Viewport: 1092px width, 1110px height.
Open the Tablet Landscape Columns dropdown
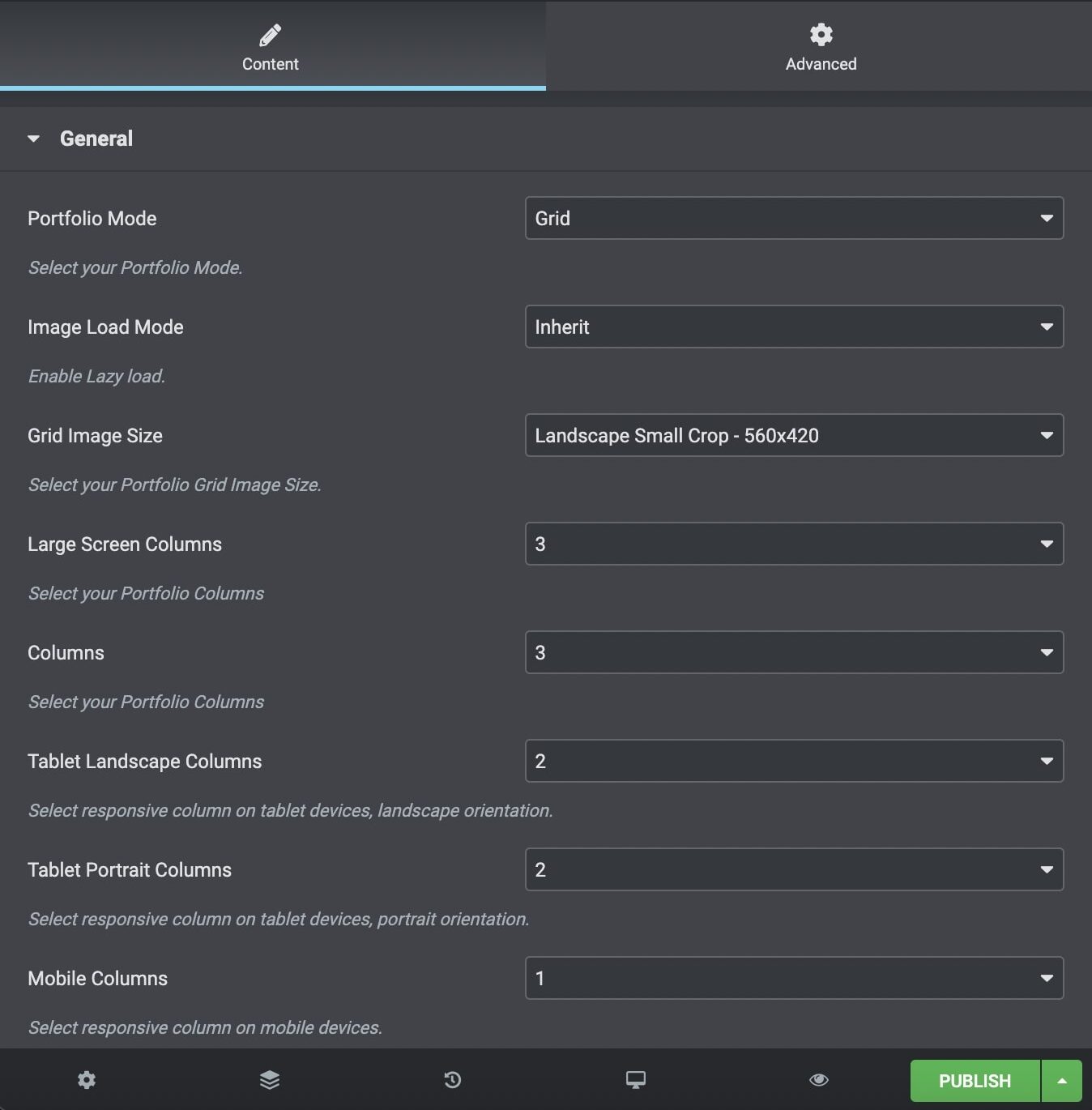click(794, 761)
